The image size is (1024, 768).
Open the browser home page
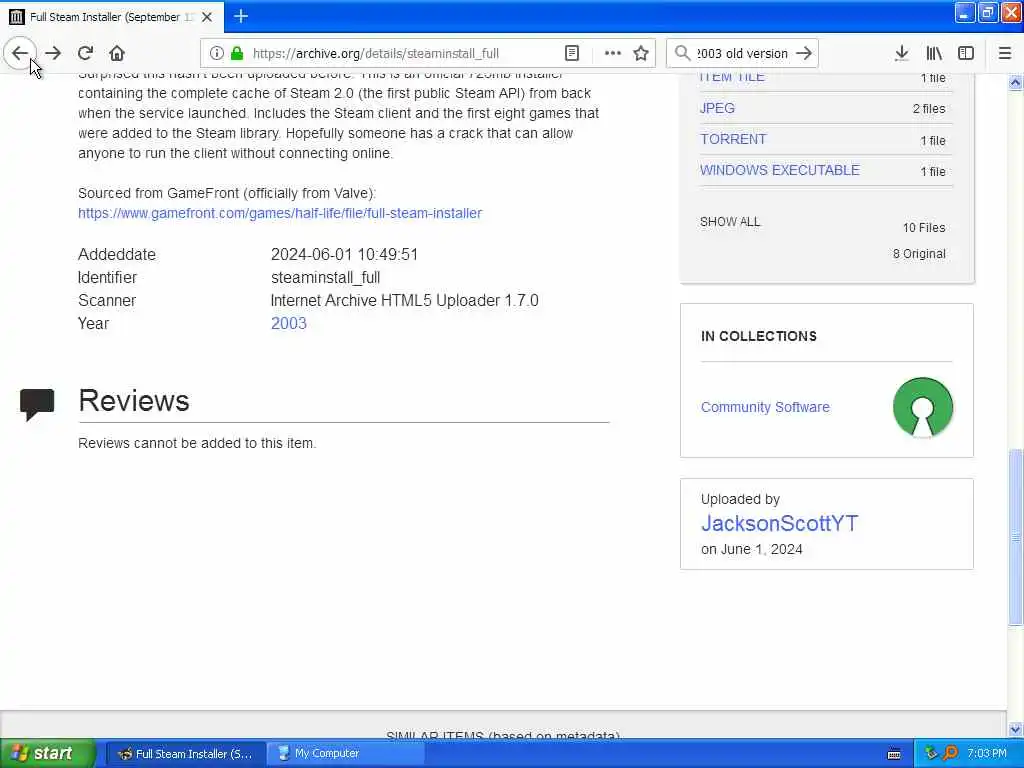(x=117, y=53)
